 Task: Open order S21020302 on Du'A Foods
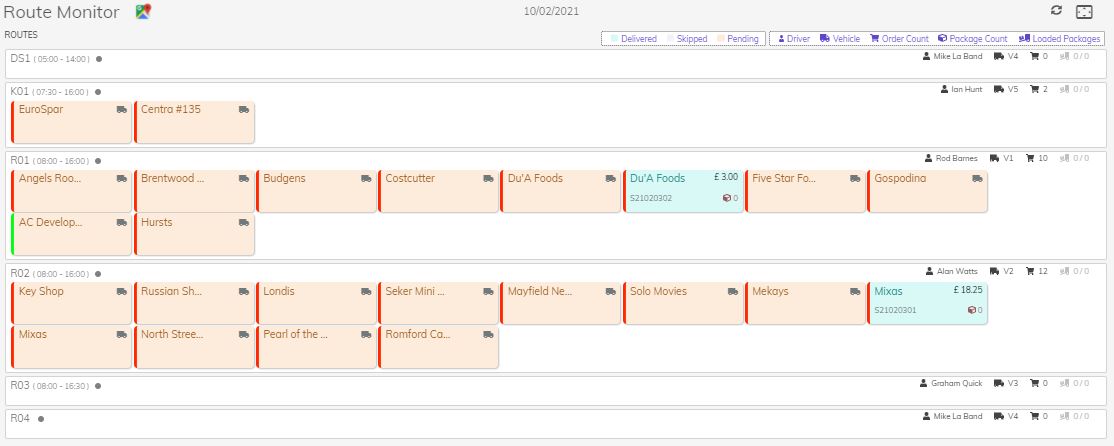click(651, 198)
